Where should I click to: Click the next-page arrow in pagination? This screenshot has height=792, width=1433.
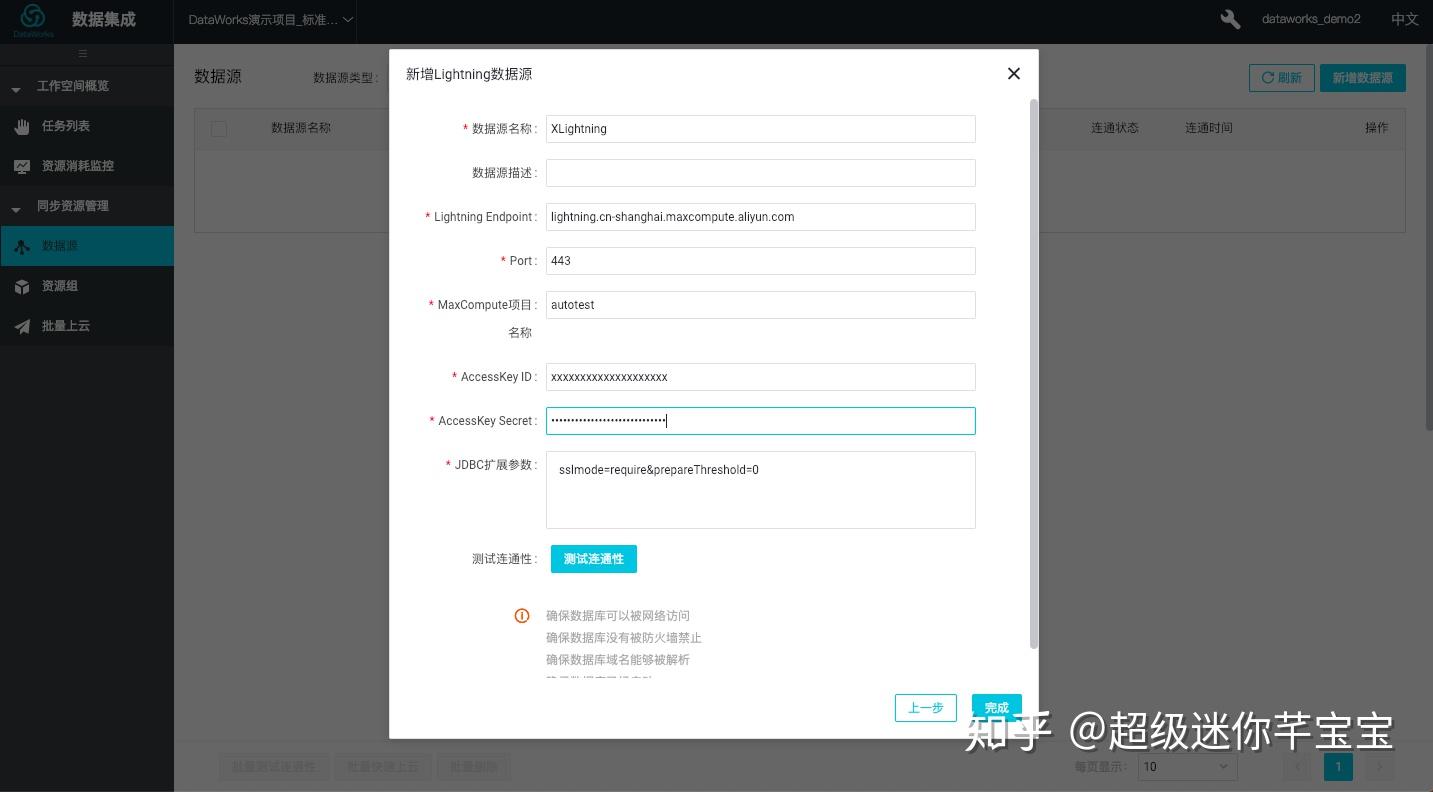click(x=1378, y=766)
